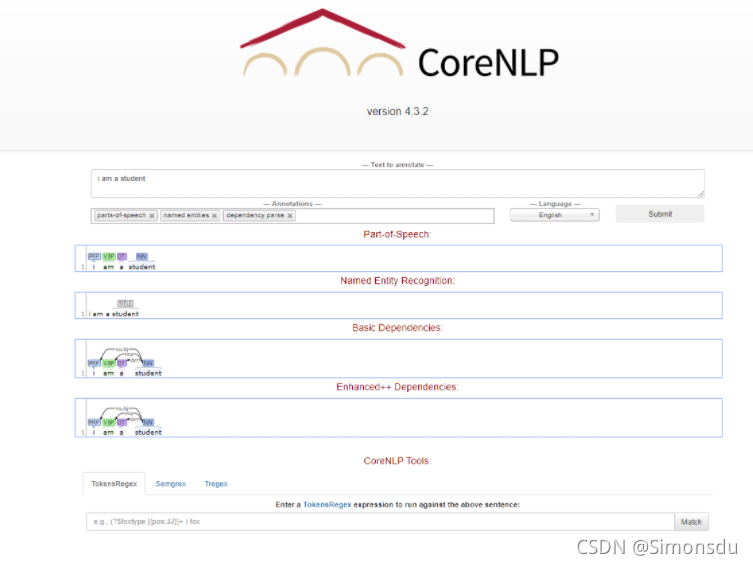Remove the dependency parse annotation tag
This screenshot has height=565, width=753.
click(x=290, y=216)
